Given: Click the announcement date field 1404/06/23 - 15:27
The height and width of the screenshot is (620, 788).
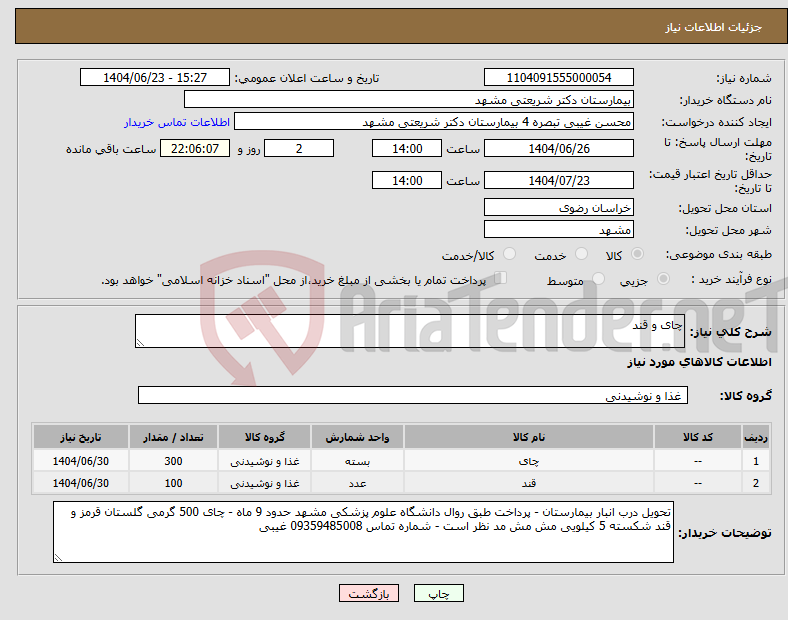Looking at the screenshot, I should coord(155,77).
